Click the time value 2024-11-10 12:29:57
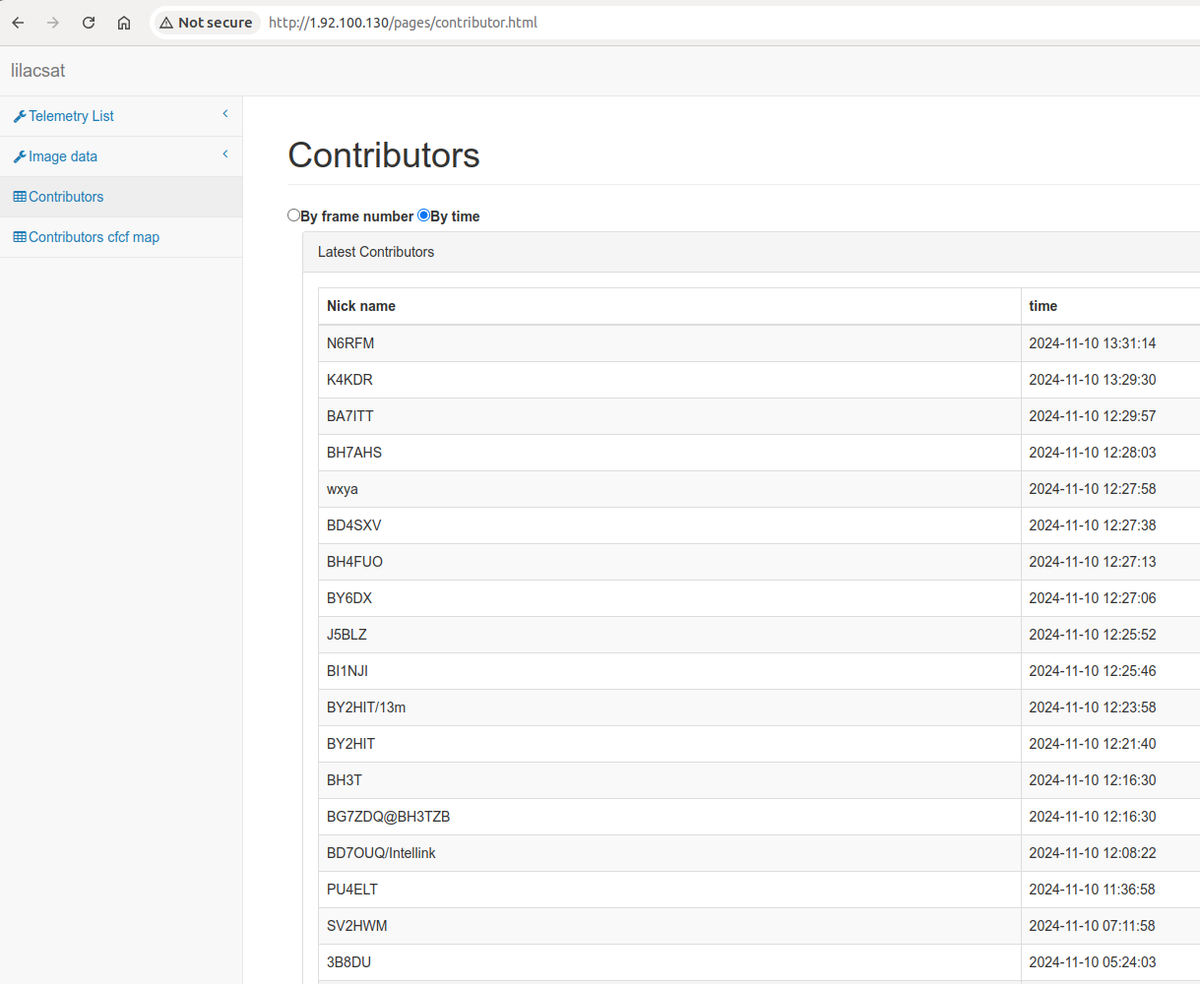1200x984 pixels. coord(1092,416)
